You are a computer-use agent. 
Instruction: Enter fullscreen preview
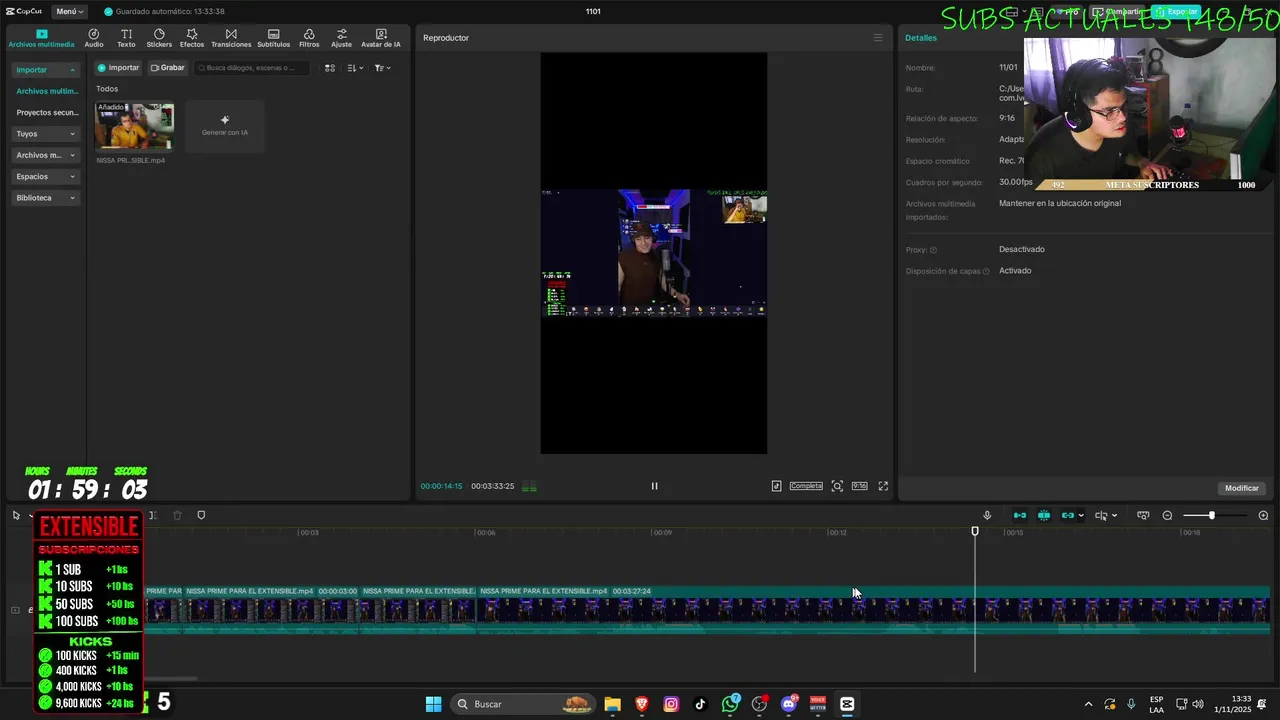[x=883, y=486]
